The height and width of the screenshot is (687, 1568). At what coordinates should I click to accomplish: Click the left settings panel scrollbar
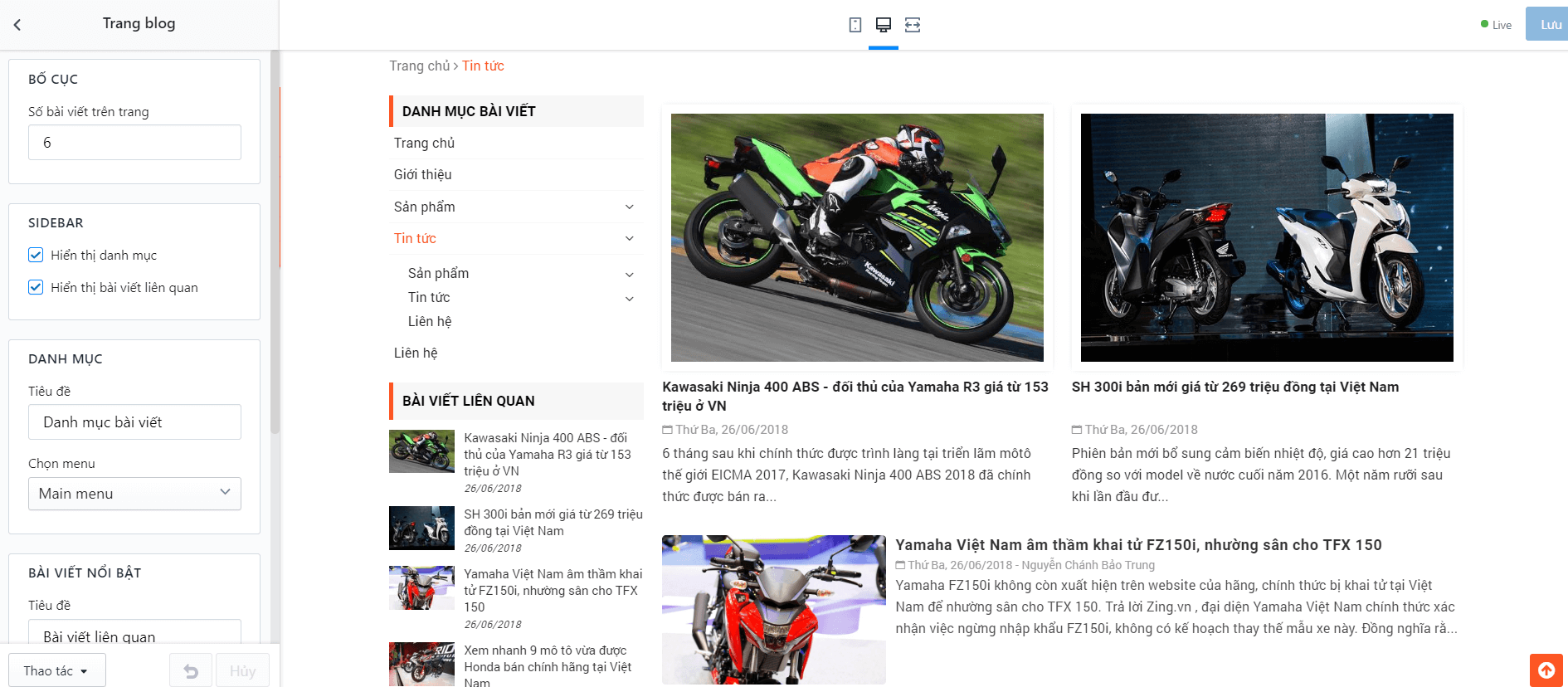pyautogui.click(x=275, y=242)
